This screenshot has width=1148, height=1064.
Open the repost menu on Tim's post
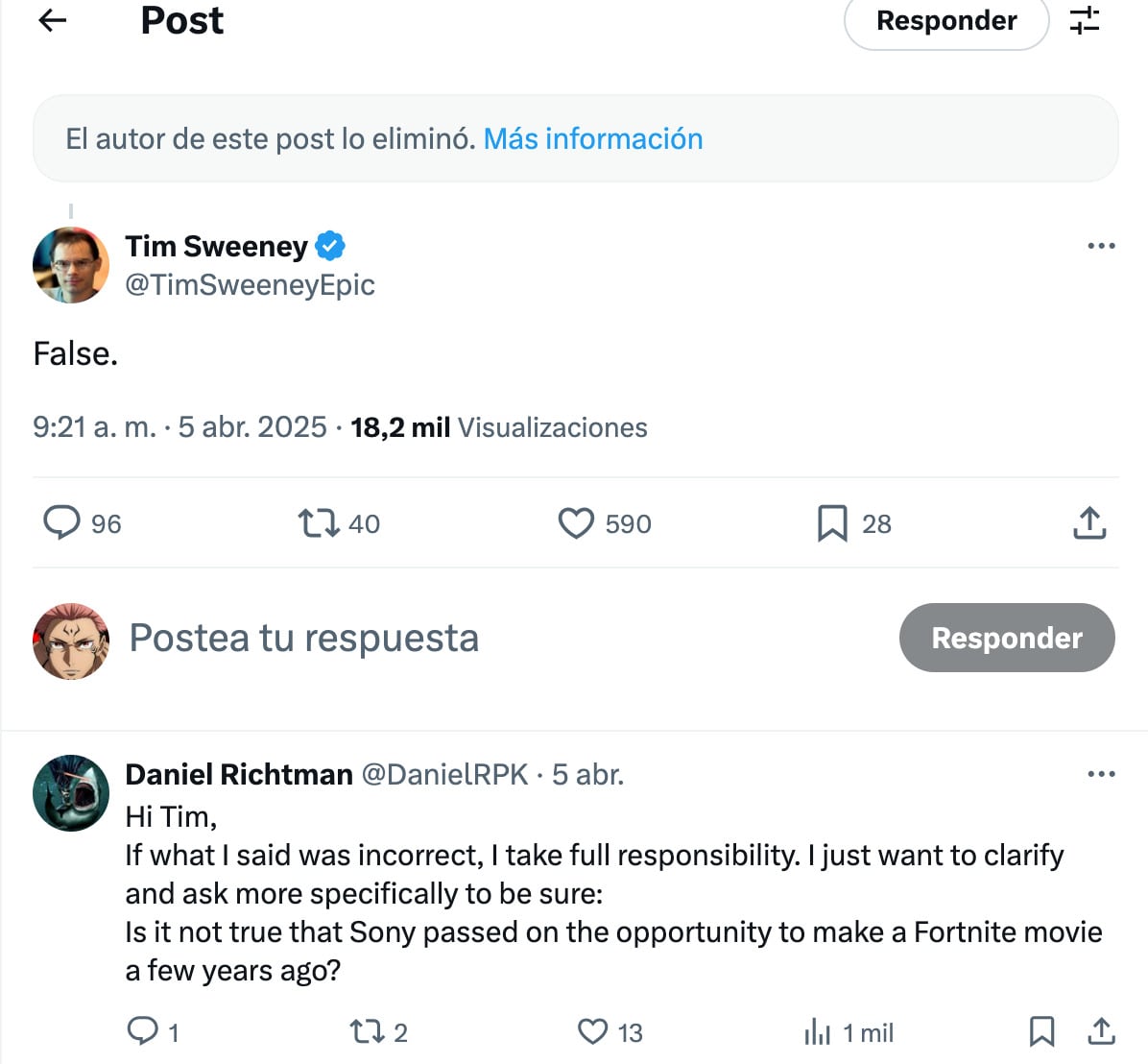click(x=319, y=523)
